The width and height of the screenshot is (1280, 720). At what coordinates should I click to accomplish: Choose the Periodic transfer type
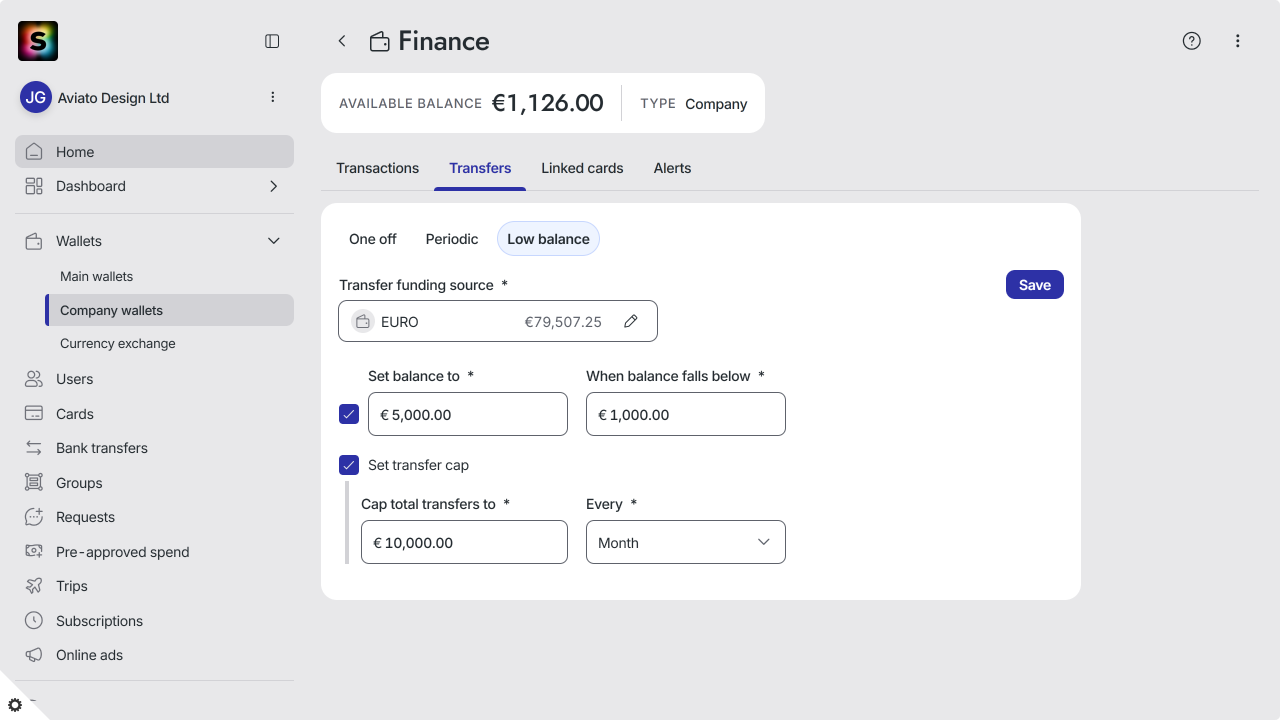452,239
